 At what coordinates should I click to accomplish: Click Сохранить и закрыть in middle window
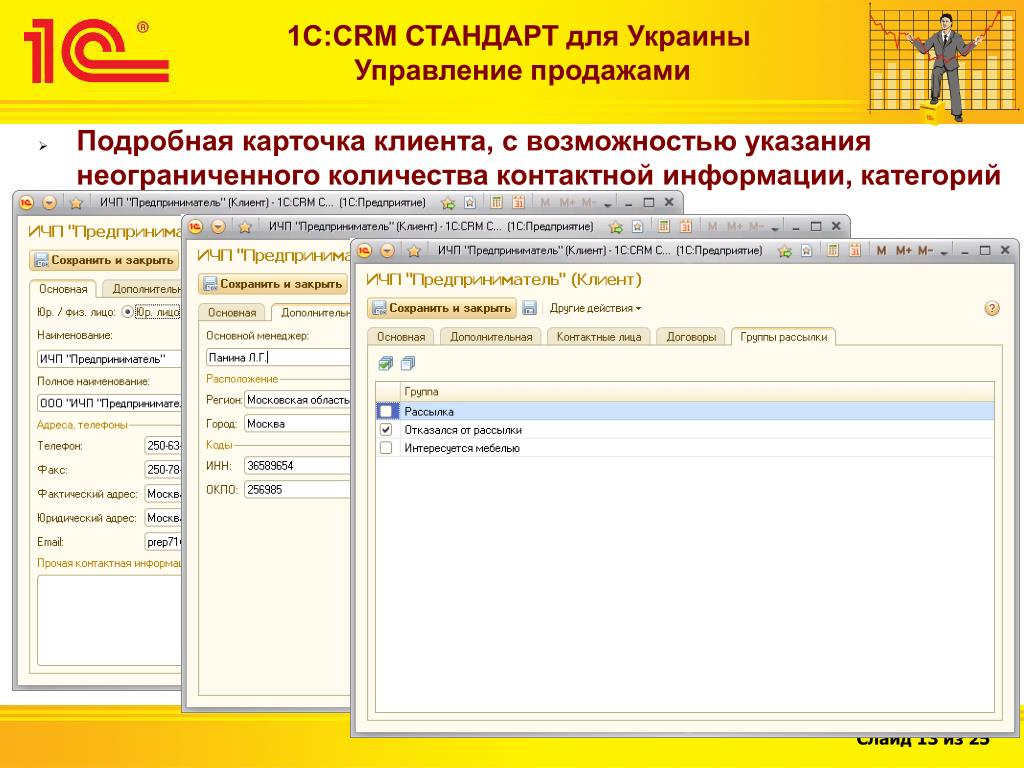(273, 284)
